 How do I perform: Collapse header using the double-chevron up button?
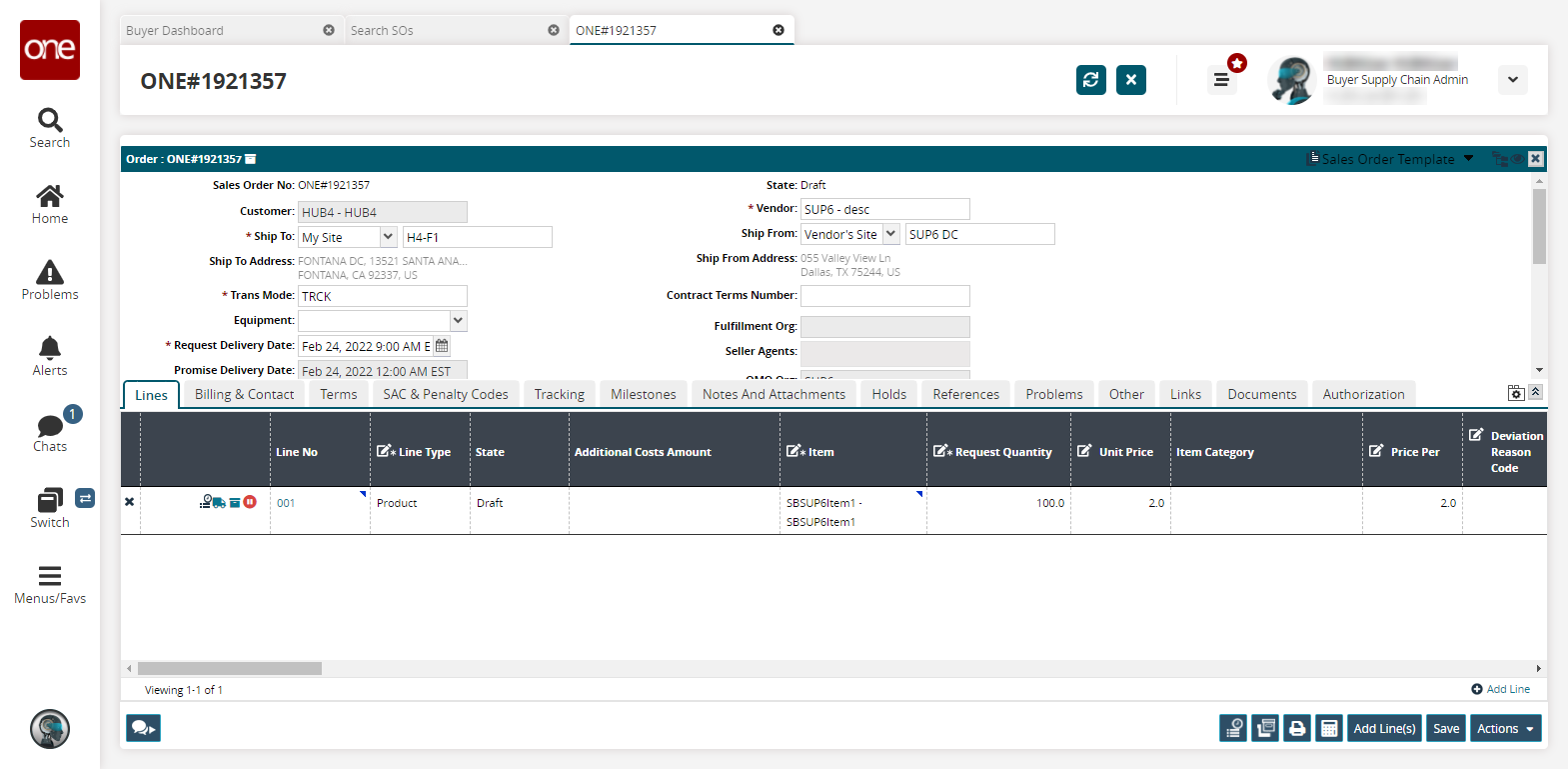(x=1536, y=392)
